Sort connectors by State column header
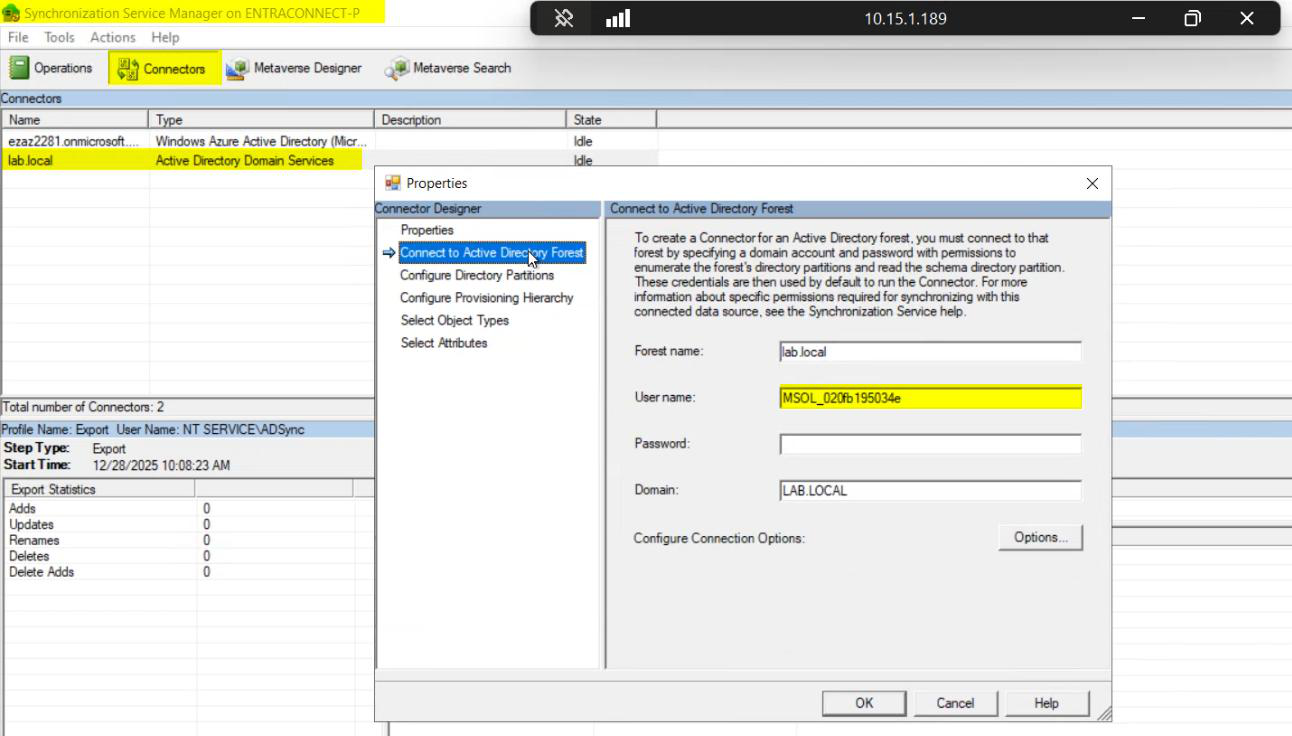The image size is (1292, 736). point(611,120)
